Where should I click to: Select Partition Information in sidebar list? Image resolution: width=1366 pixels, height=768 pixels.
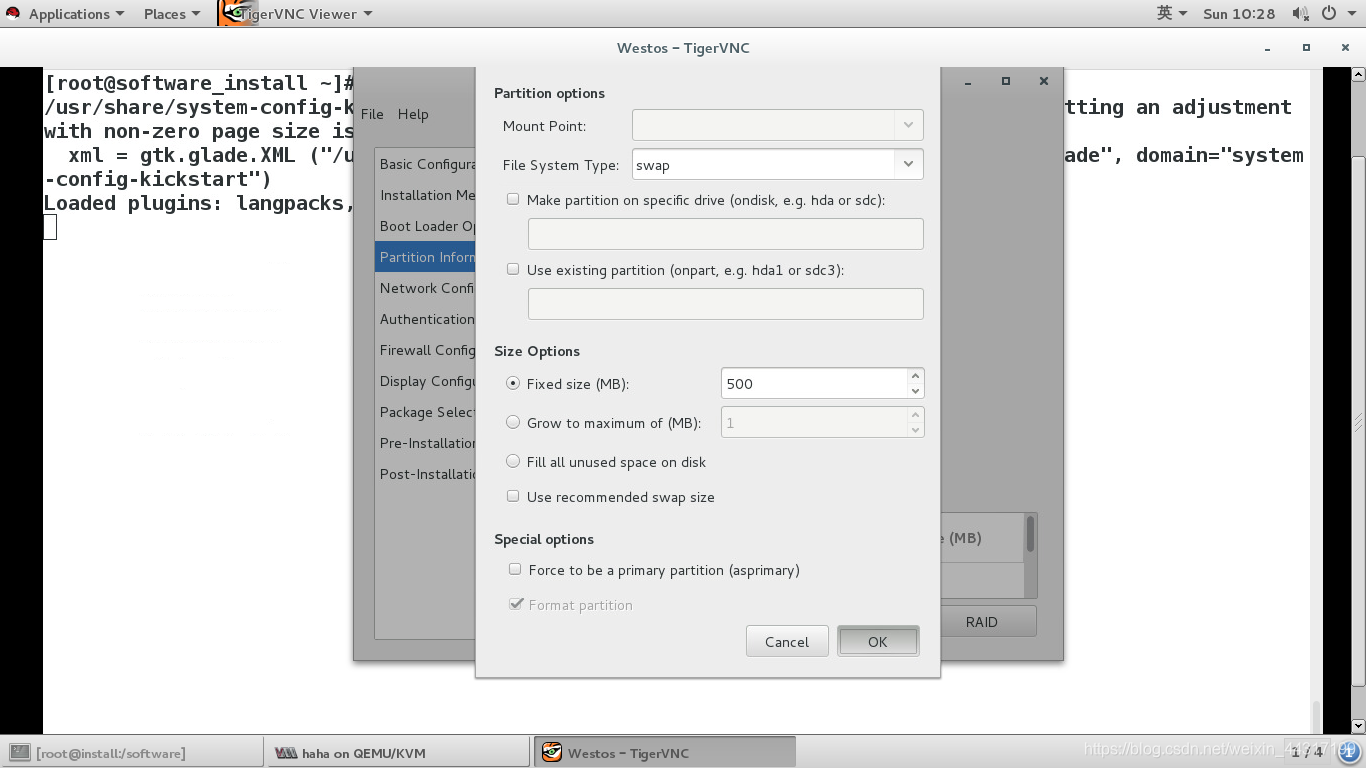coord(426,257)
